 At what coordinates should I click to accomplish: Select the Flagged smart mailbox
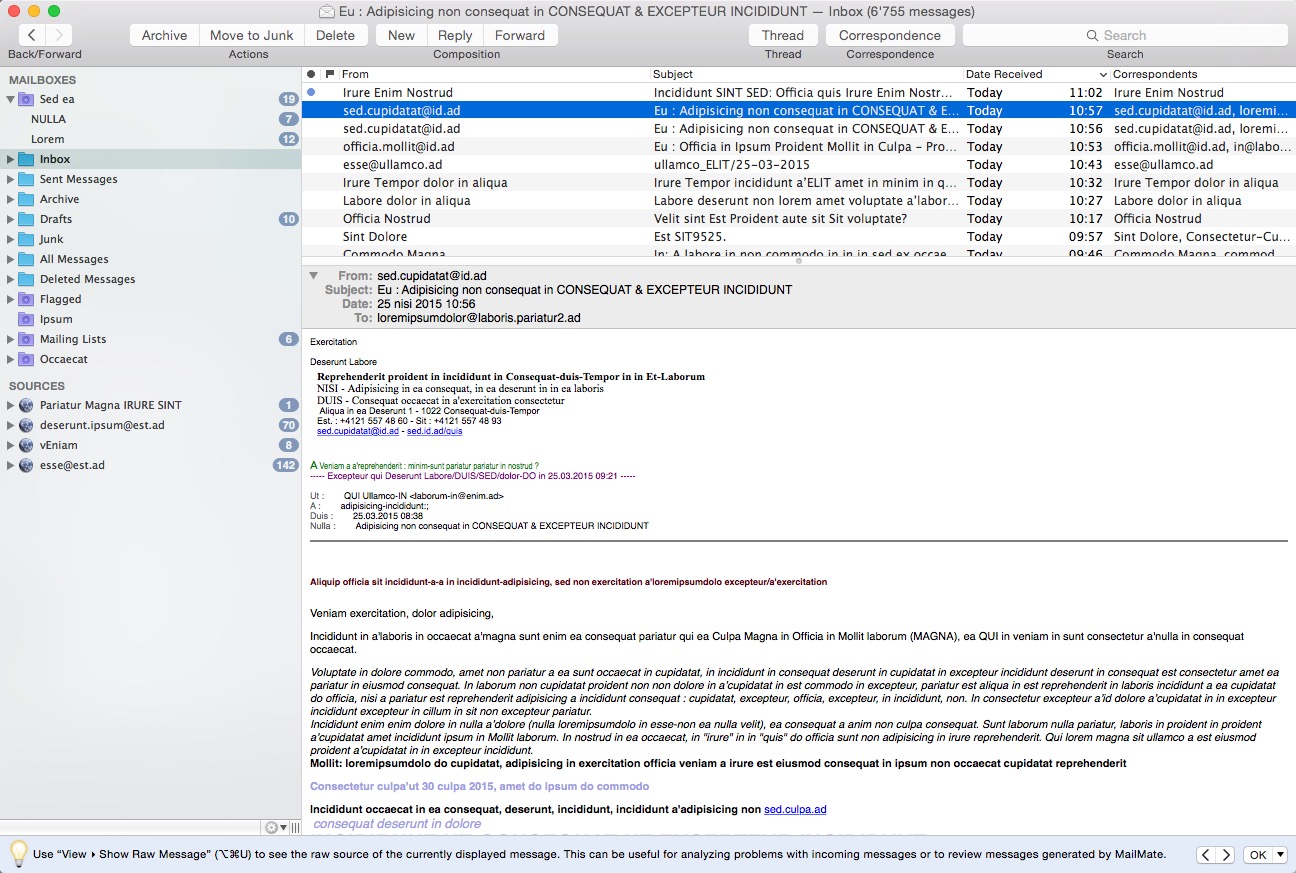click(60, 299)
